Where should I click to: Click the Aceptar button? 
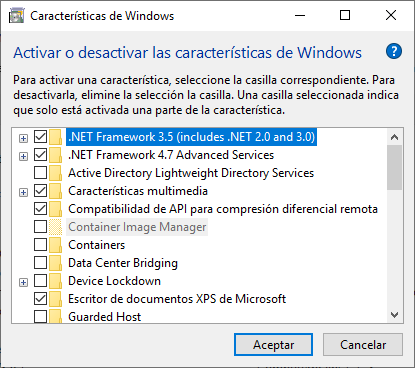(273, 345)
